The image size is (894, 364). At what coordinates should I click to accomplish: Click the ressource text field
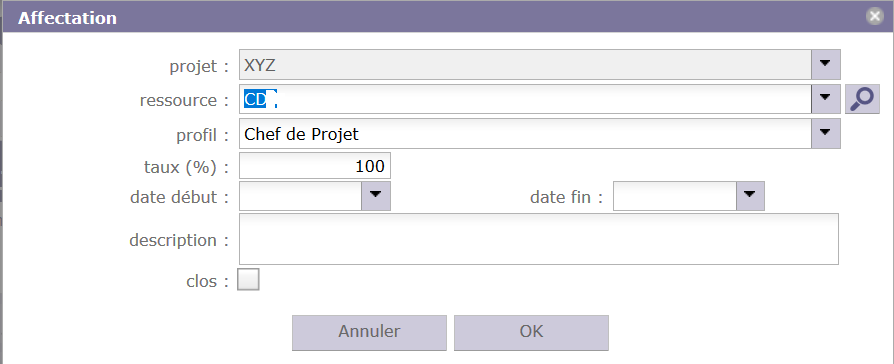(x=525, y=99)
